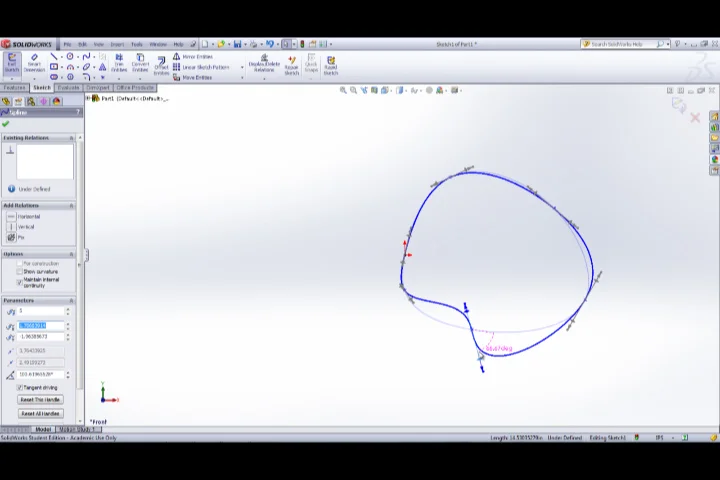Collapse the Existing Relations section
The width and height of the screenshot is (720, 480).
tap(71, 138)
